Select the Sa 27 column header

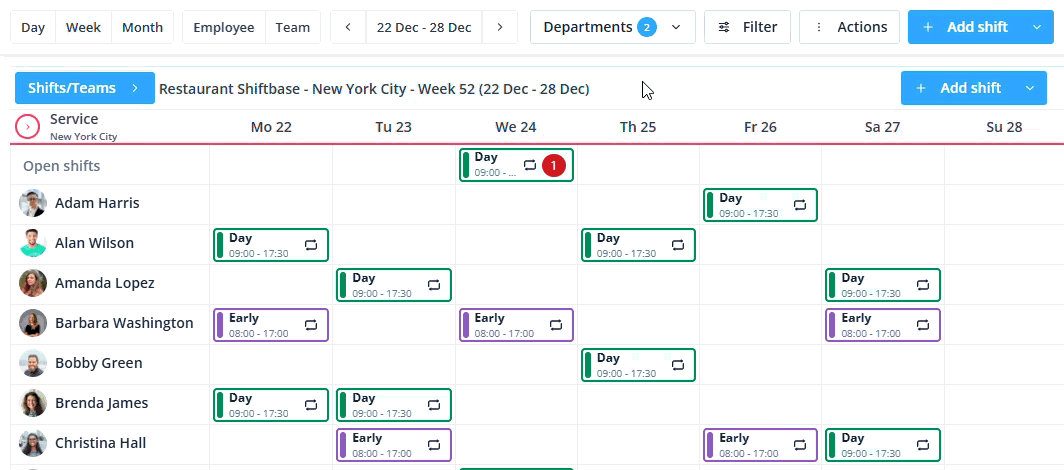coord(882,128)
